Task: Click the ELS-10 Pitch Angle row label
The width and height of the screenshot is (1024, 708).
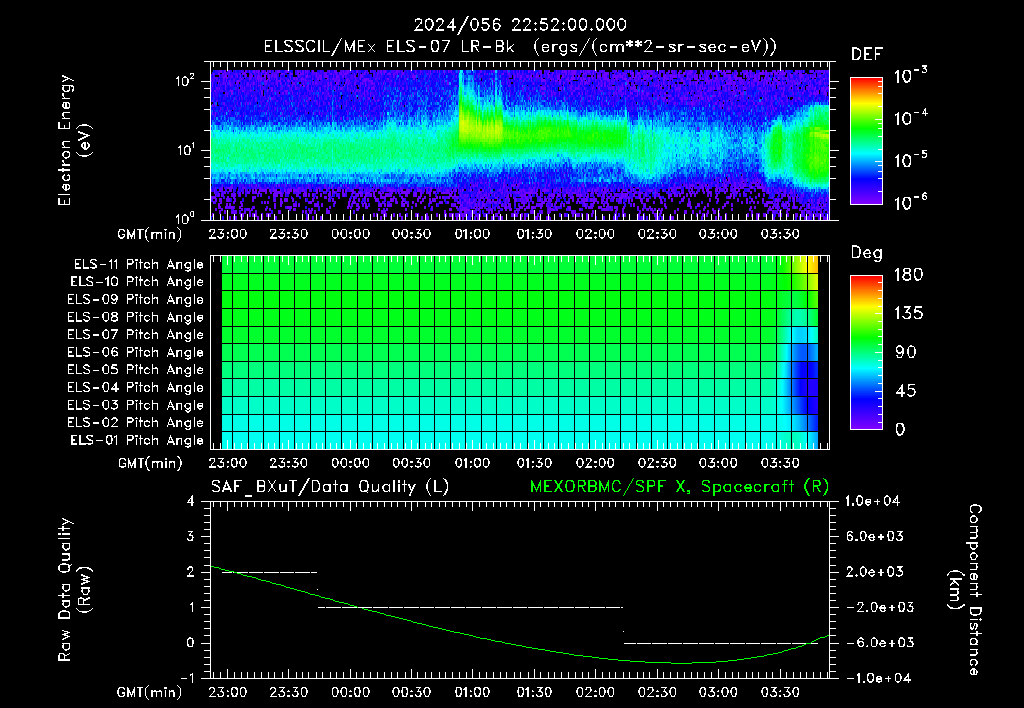Action: pyautogui.click(x=137, y=282)
